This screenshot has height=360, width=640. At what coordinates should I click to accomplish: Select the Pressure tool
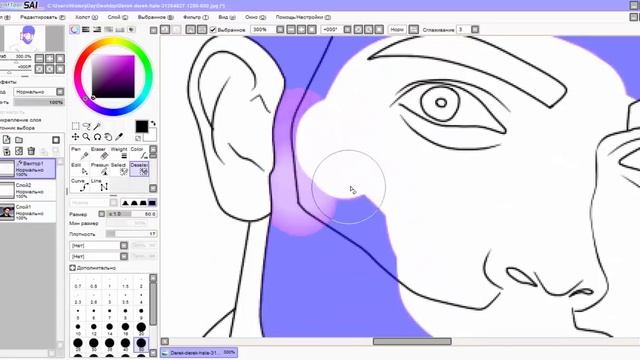[99, 169]
